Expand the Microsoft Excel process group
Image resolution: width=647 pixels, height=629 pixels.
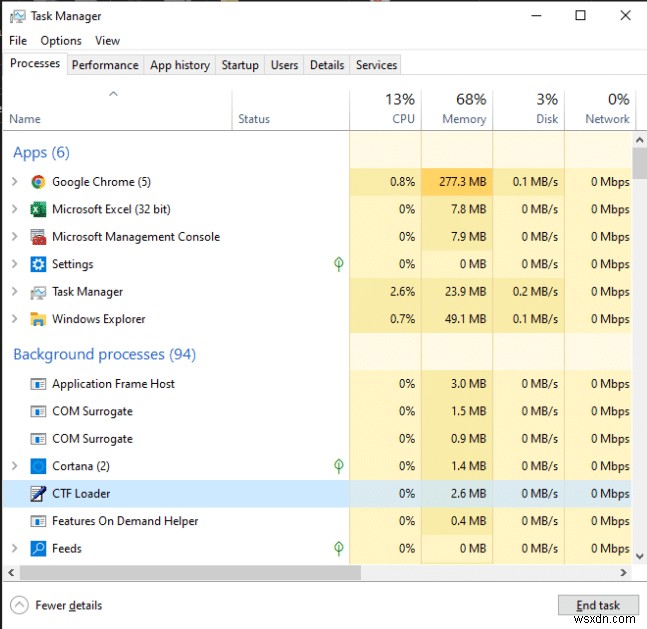tap(14, 209)
